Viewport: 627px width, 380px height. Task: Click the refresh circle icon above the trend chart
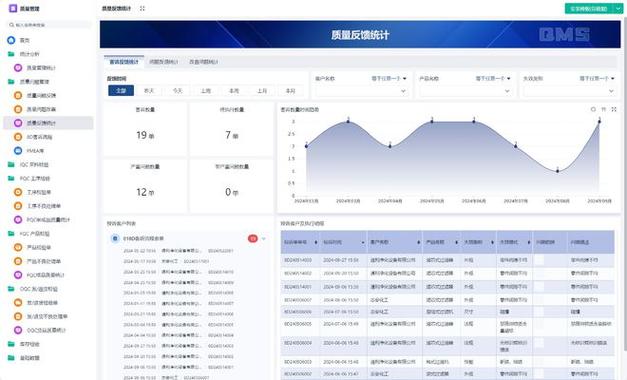pyautogui.click(x=593, y=109)
